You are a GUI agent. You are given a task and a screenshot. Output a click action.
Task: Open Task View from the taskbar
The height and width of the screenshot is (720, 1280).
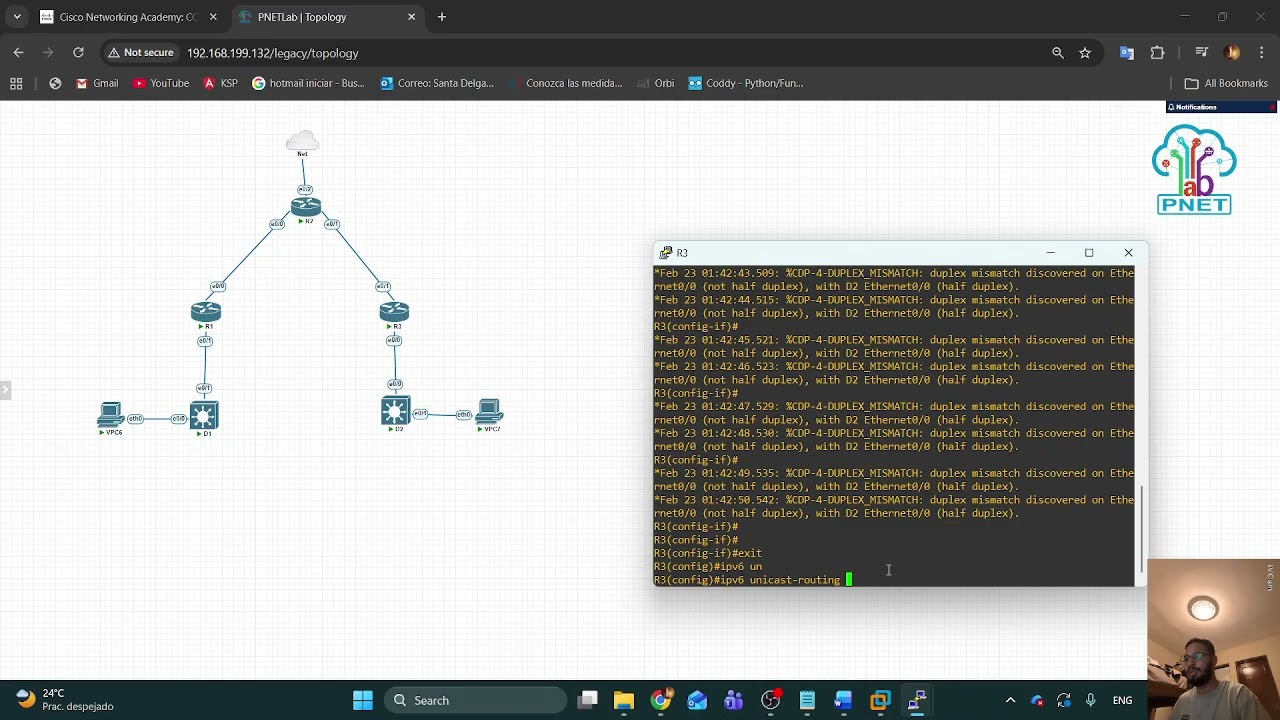[587, 700]
